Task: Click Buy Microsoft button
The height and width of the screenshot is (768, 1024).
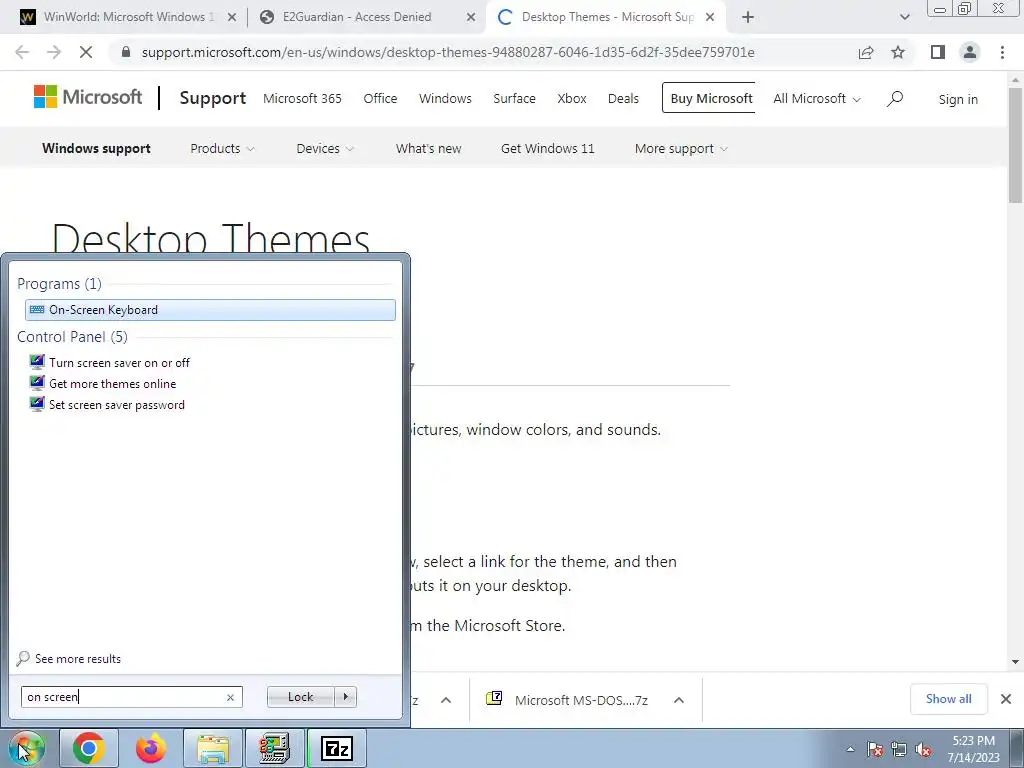Action: (709, 98)
